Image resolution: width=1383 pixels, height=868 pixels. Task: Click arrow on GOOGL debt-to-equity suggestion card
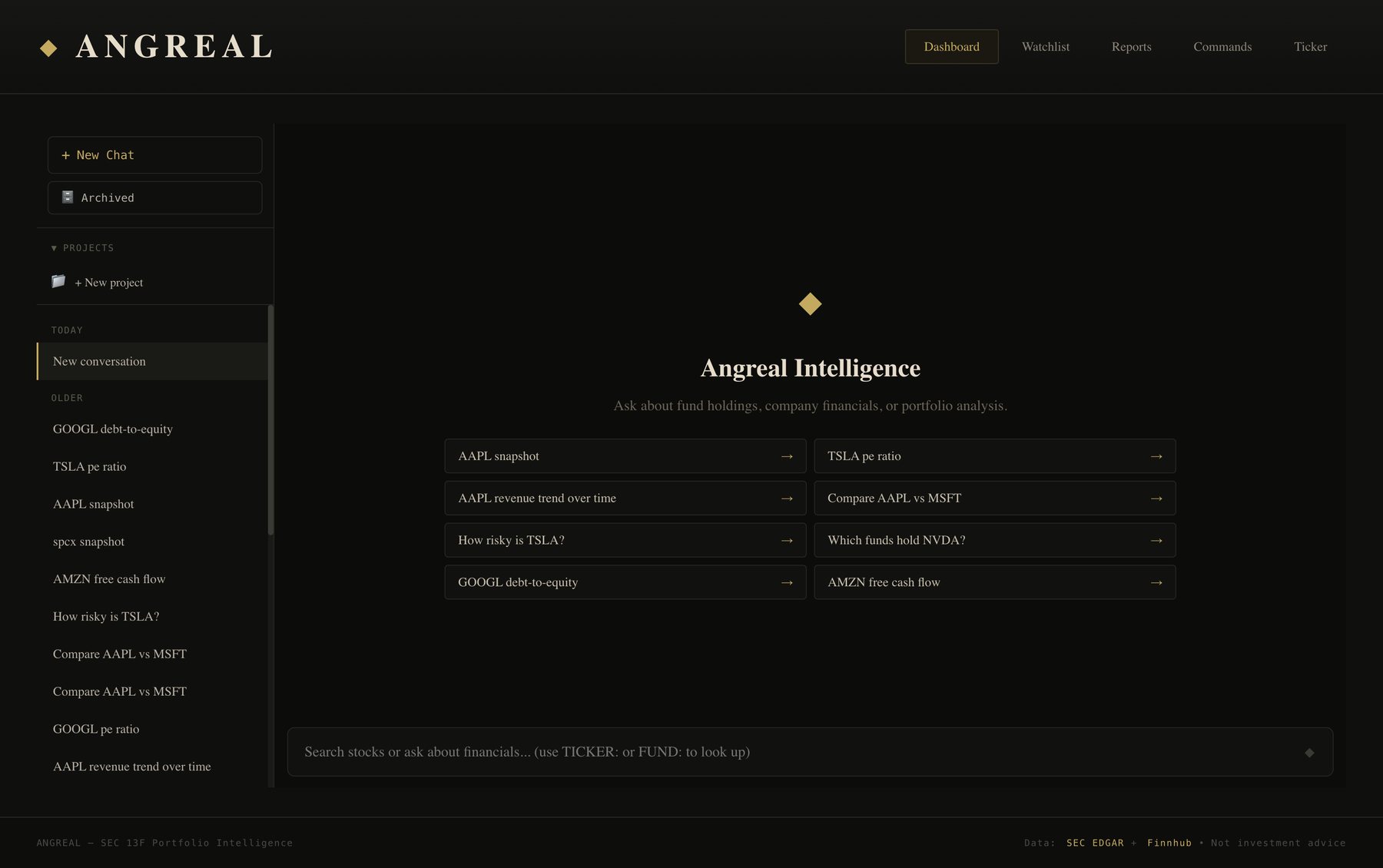click(x=787, y=583)
